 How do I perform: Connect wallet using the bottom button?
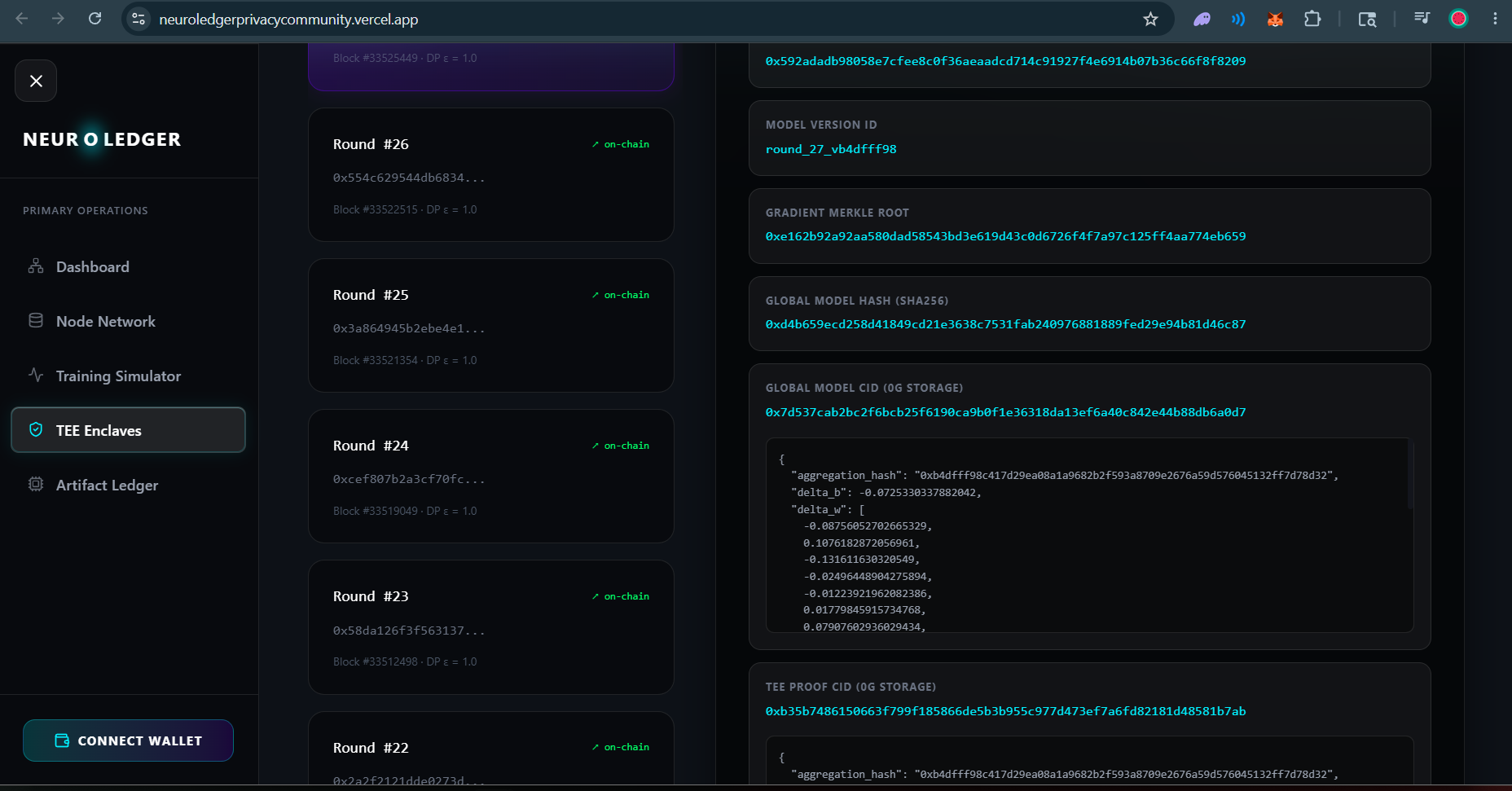(x=128, y=740)
